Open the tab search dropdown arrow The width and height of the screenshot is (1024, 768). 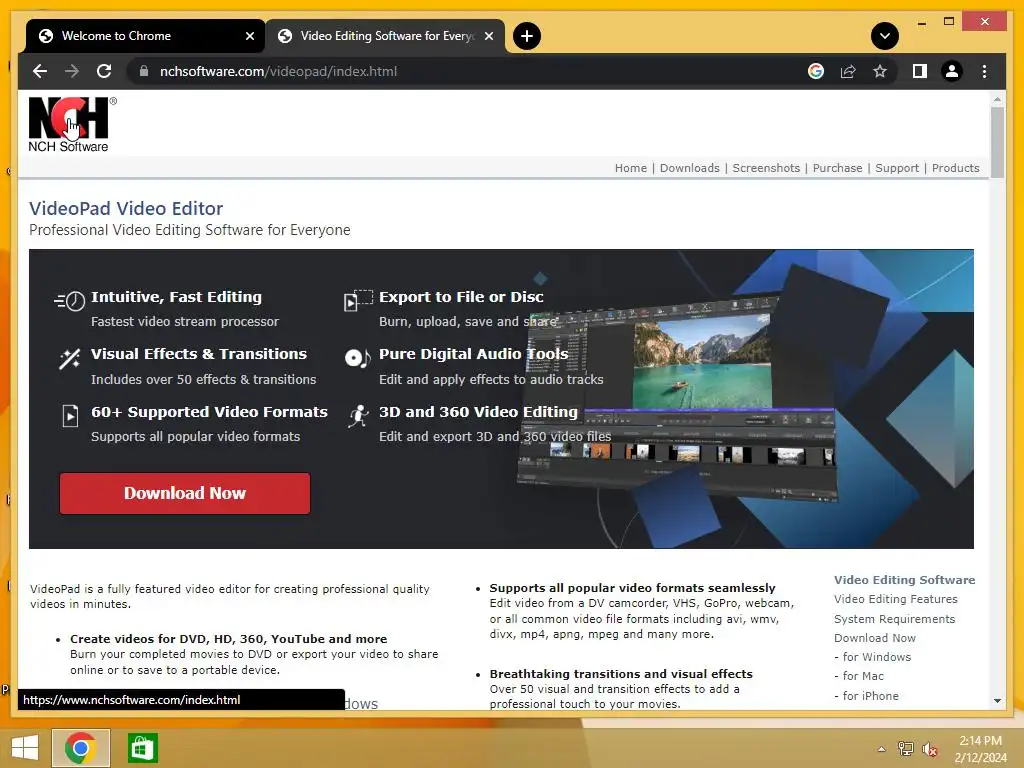(x=885, y=36)
